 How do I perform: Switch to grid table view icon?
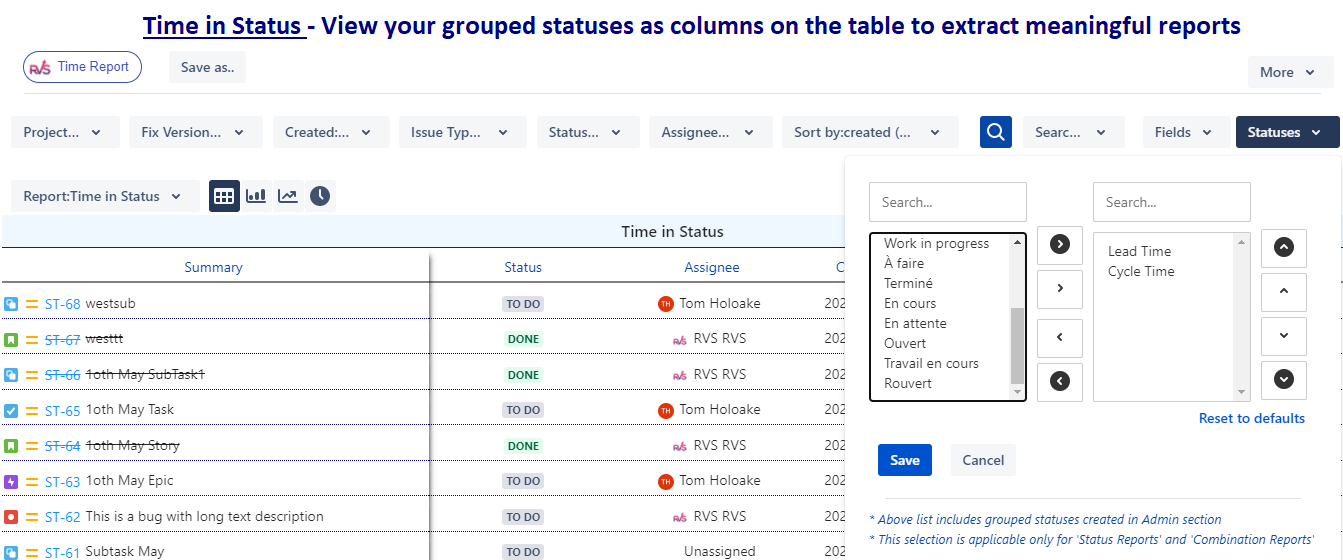224,196
